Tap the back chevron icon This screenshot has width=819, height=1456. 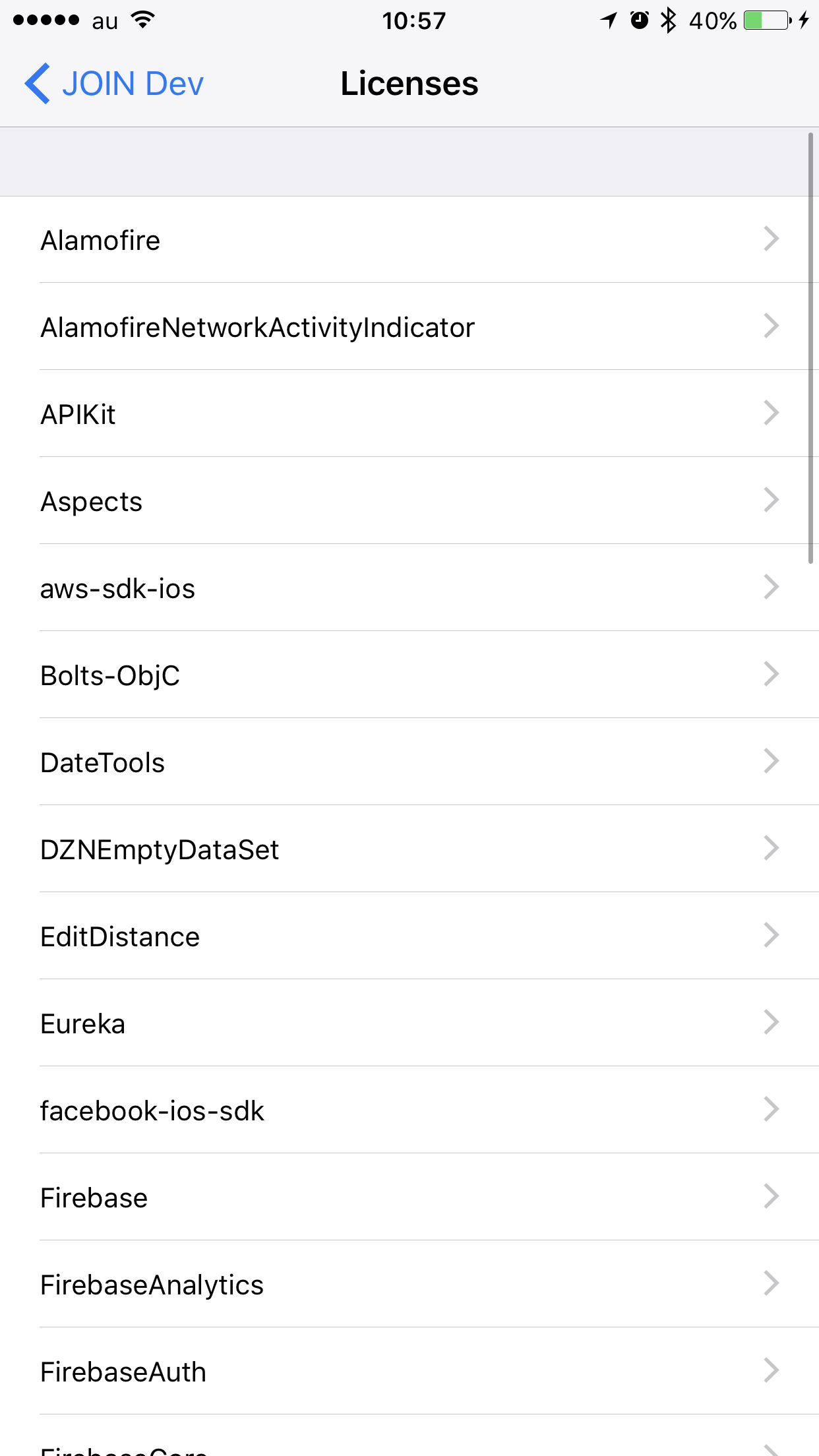38,84
